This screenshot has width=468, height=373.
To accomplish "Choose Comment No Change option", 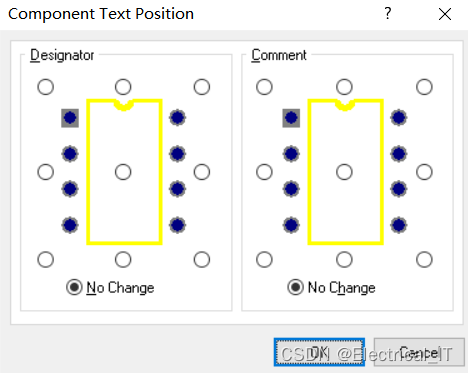I will (332, 287).
